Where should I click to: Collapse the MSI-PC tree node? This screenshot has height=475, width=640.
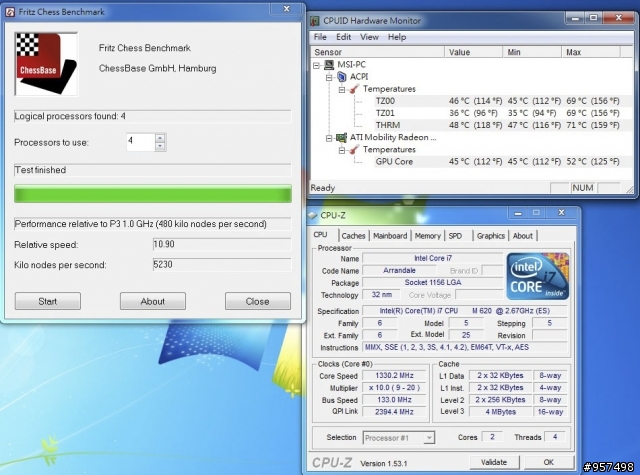[316, 65]
